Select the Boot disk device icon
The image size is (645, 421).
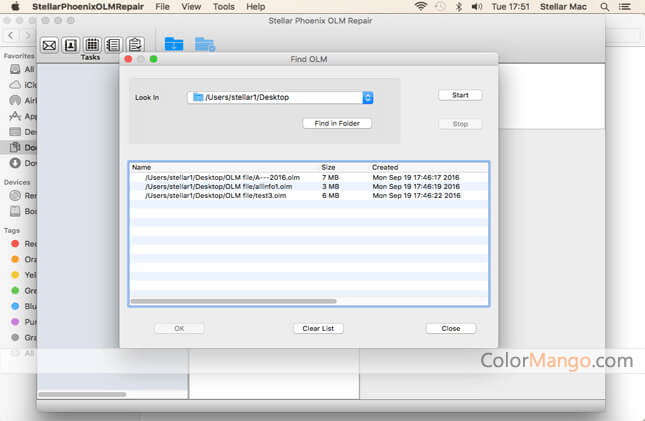(x=15, y=211)
